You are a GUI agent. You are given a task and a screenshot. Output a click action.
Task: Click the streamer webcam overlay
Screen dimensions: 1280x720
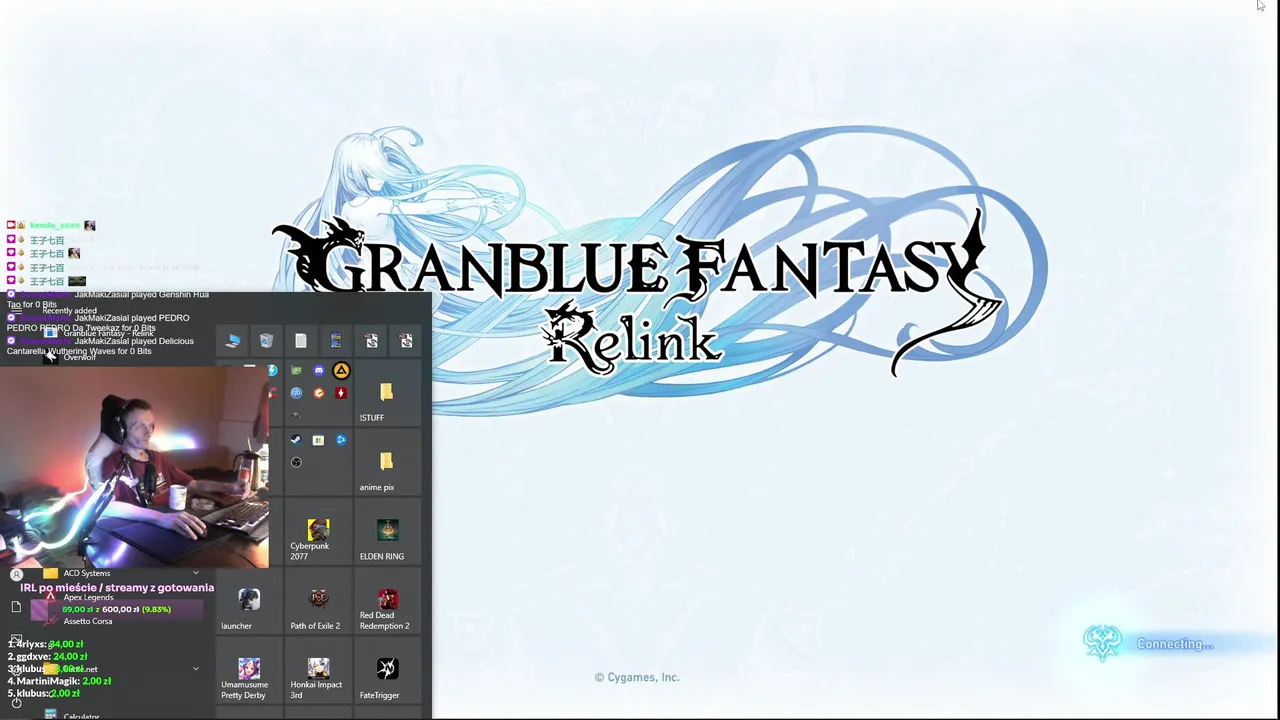click(x=134, y=466)
